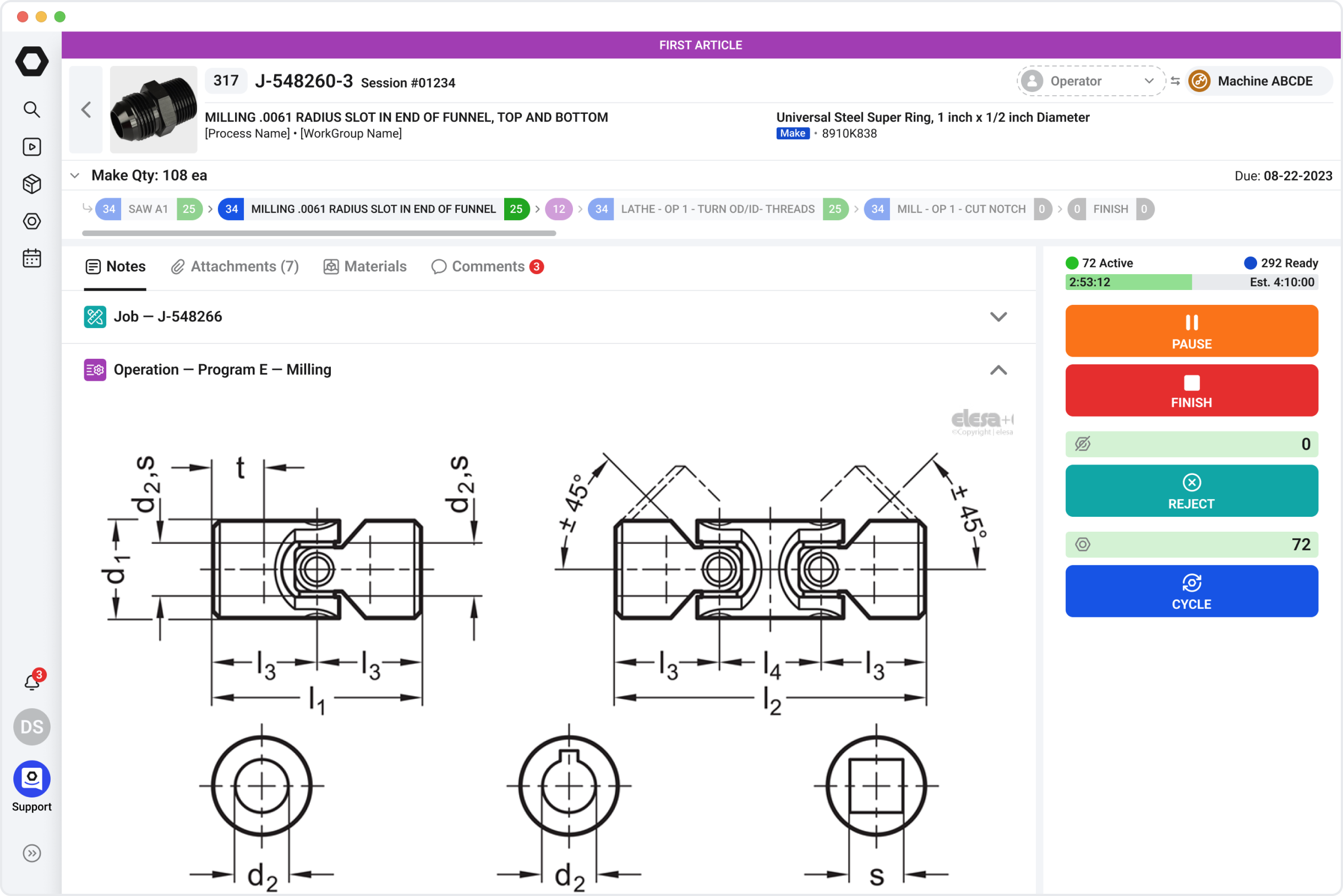
Task: Collapse the Make Qty section chevron
Action: 74,176
